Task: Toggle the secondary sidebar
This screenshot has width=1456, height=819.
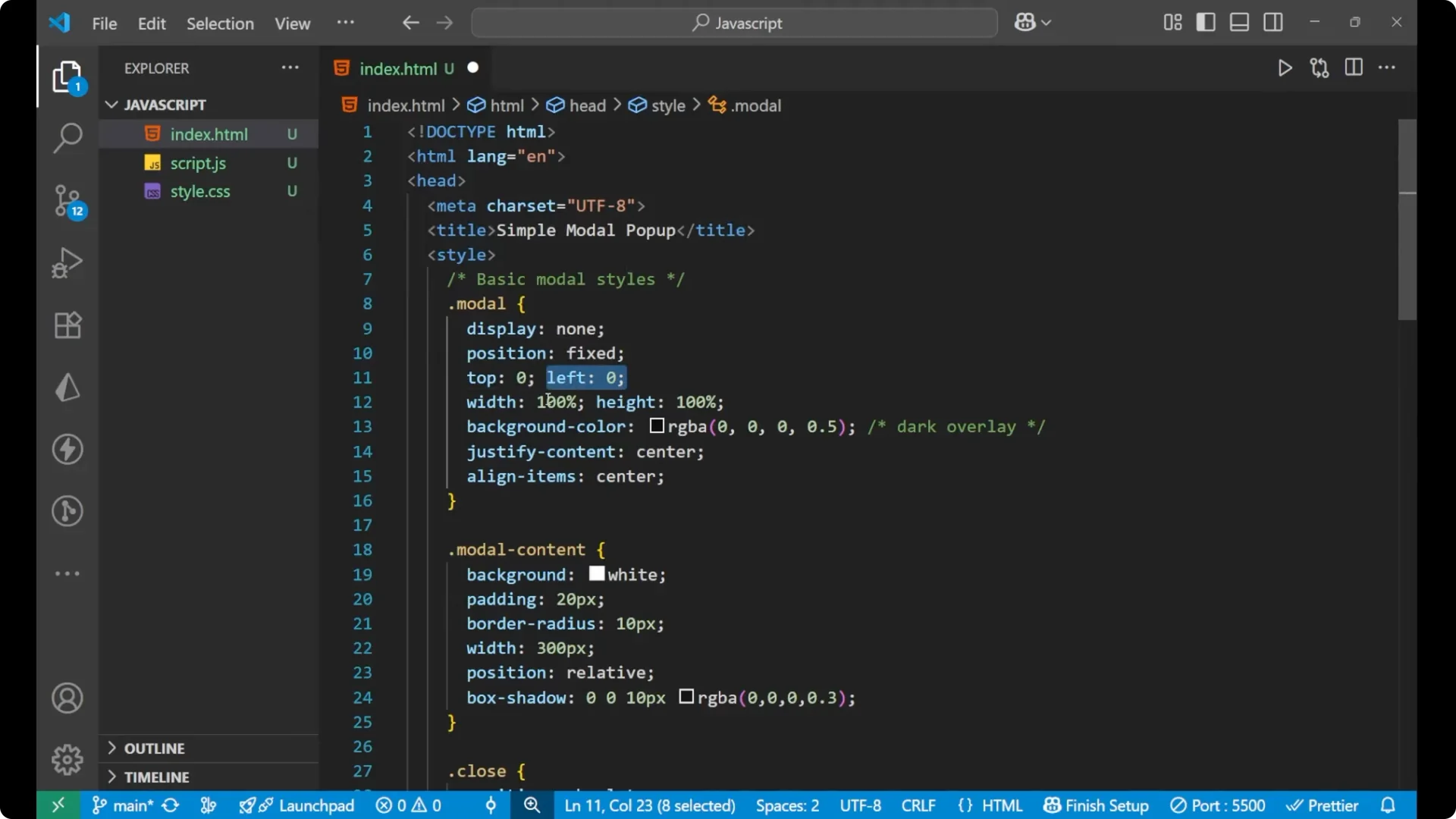Action: [x=1273, y=22]
